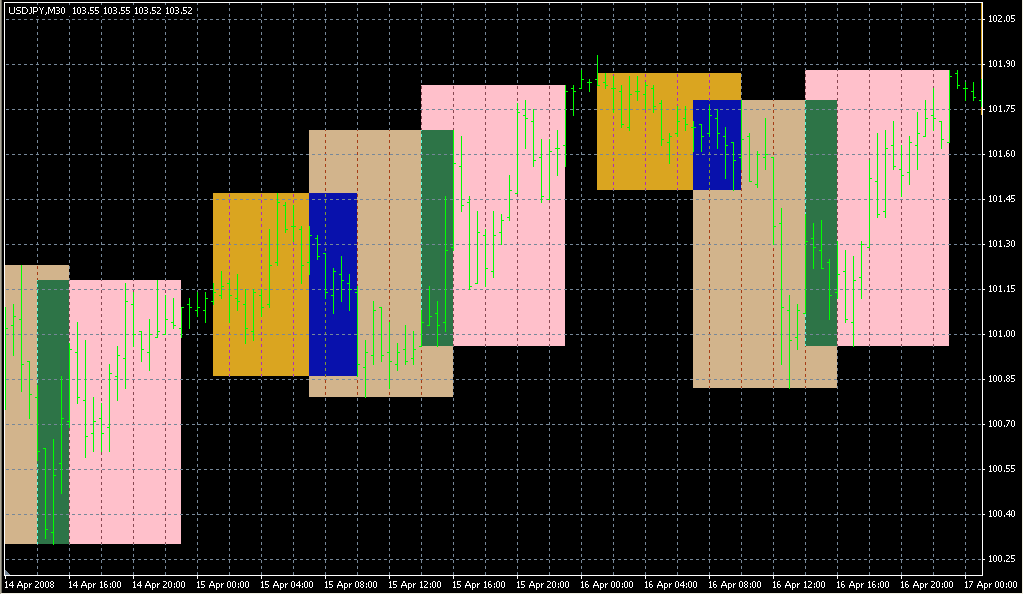
Task: Click the 101.60 price axis label
Action: pyautogui.click(x=1001, y=154)
